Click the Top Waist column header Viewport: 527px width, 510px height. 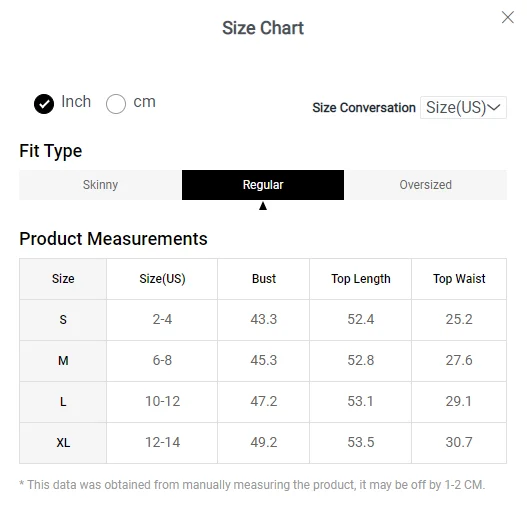[459, 279]
